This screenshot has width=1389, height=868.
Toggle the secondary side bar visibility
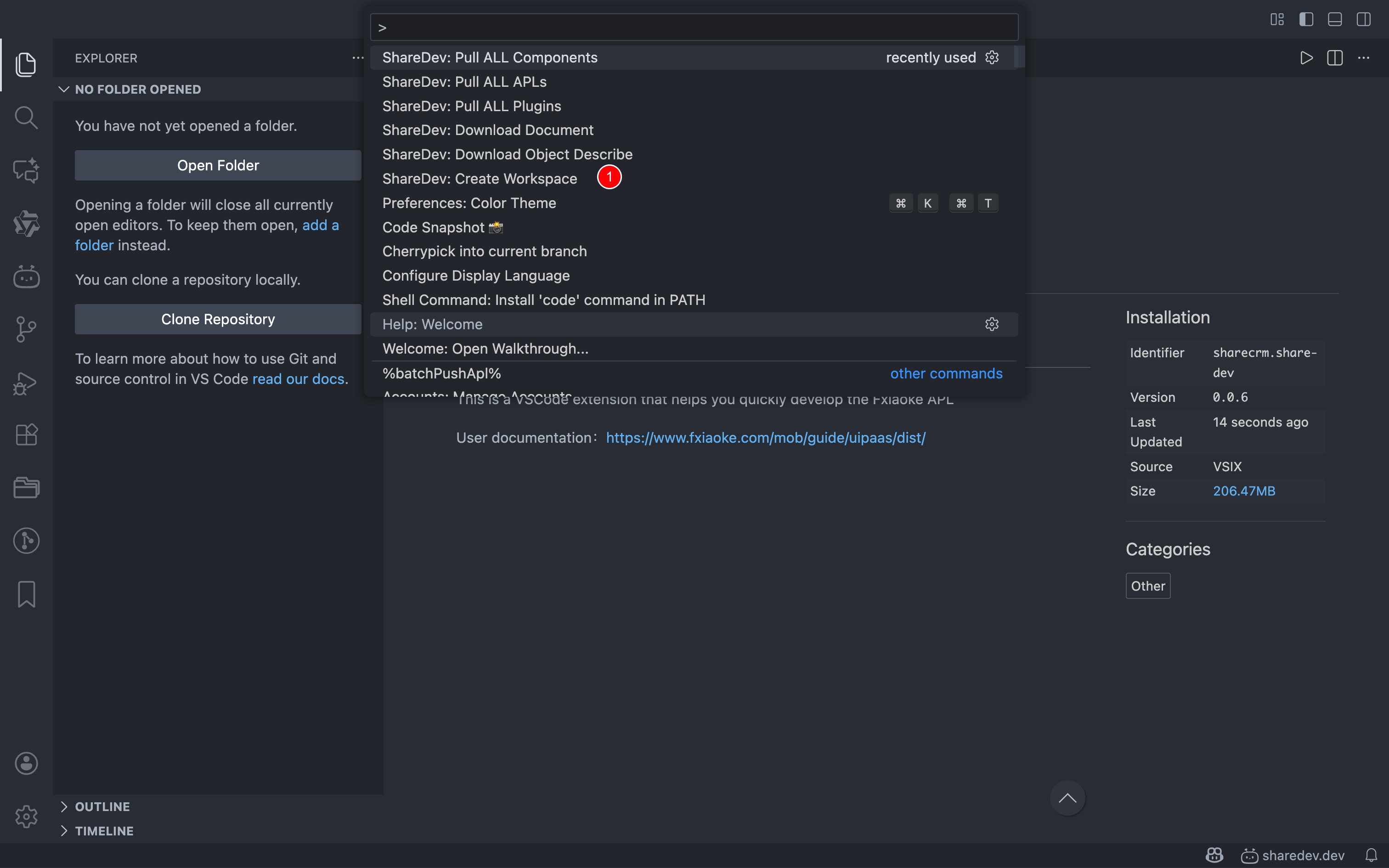[x=1363, y=19]
